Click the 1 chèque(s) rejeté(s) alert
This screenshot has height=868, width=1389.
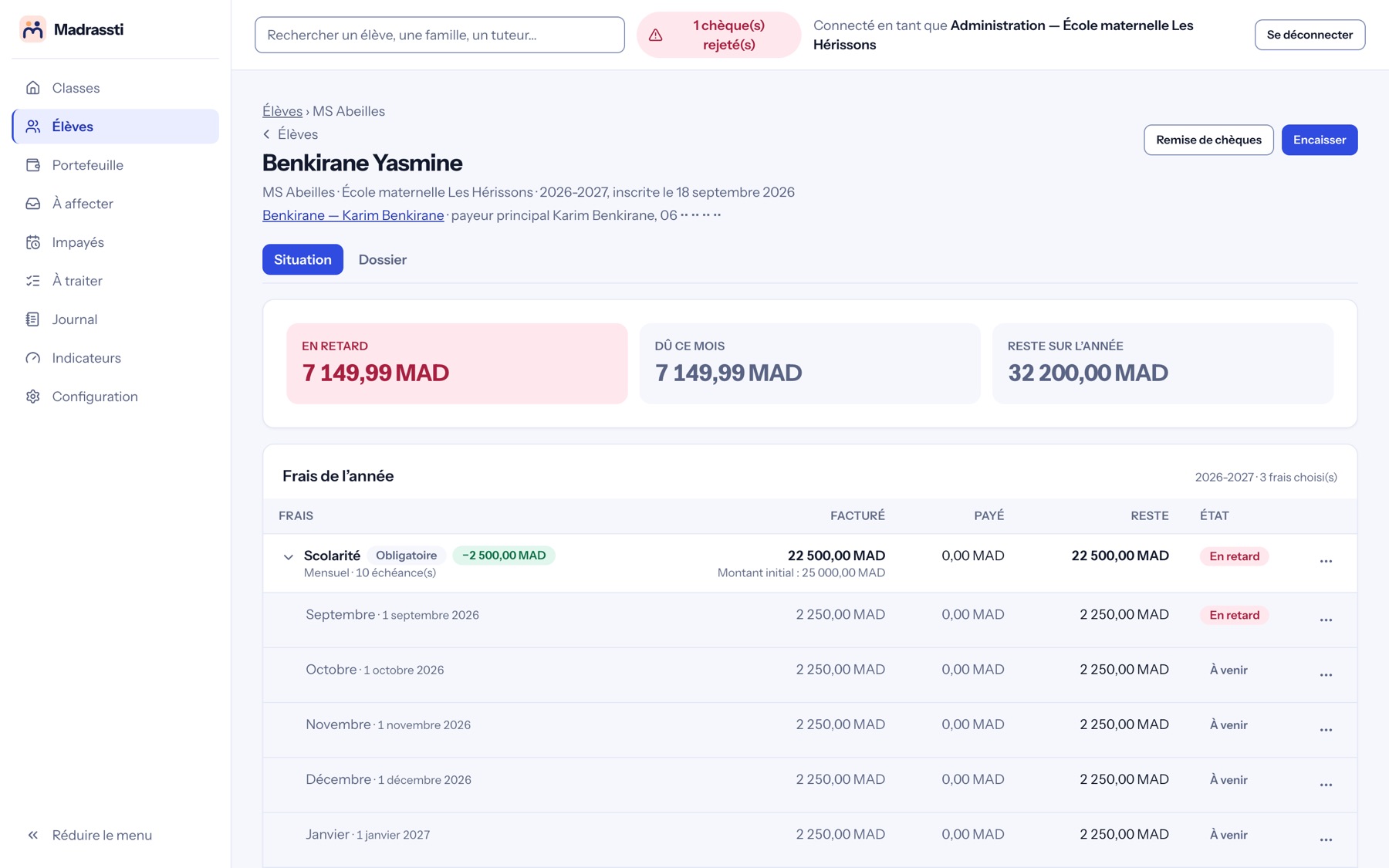tap(718, 35)
